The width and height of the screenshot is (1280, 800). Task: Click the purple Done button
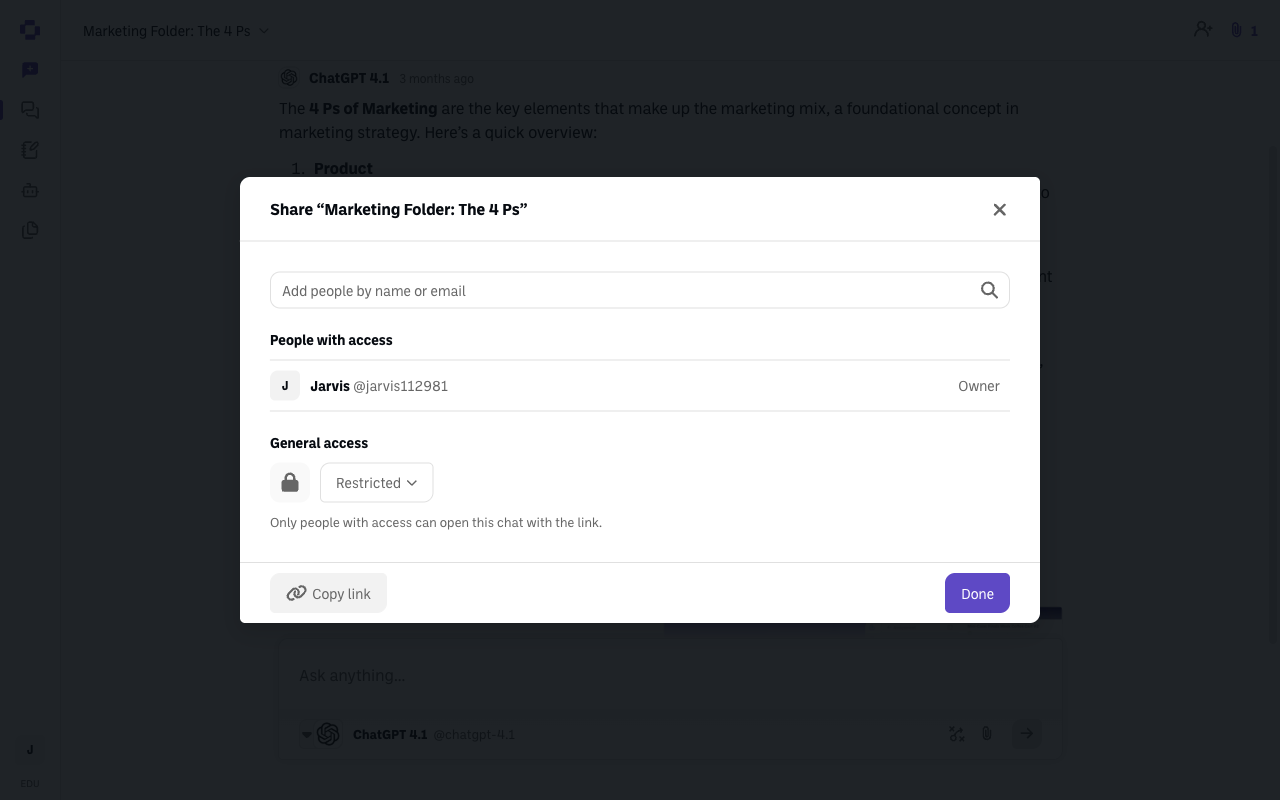coord(977,593)
